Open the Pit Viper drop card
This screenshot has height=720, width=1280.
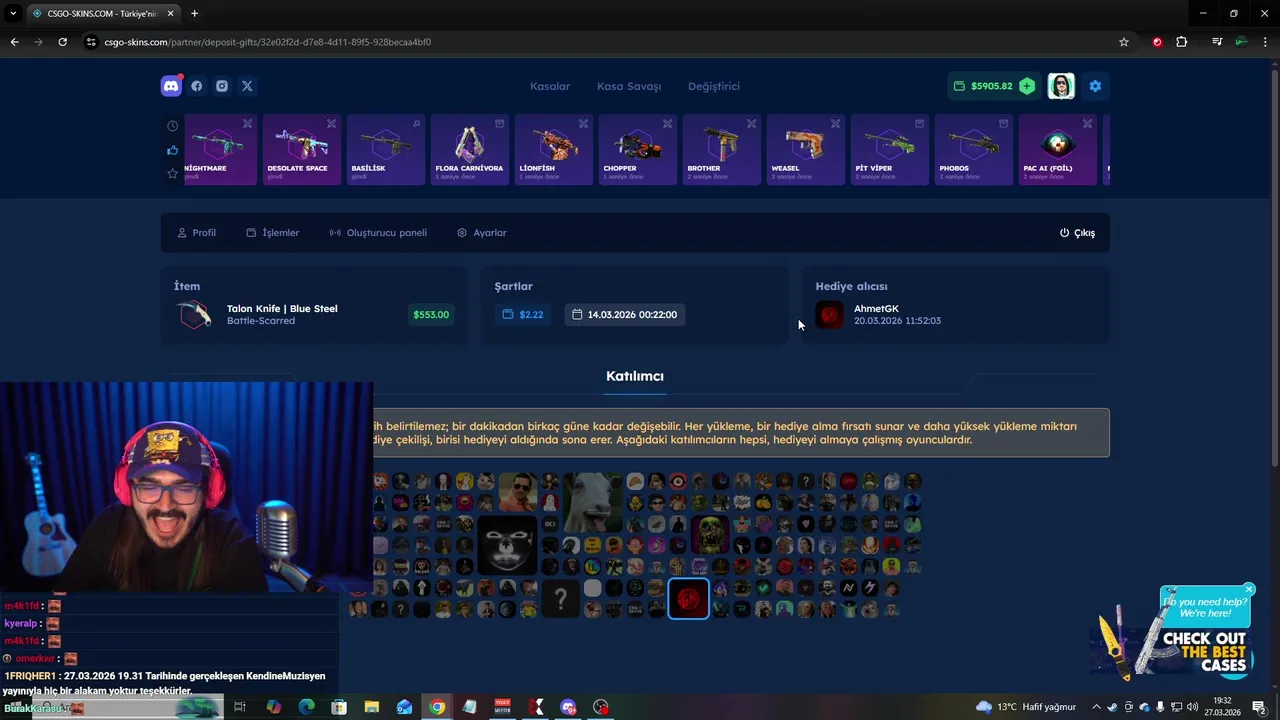tap(890, 150)
